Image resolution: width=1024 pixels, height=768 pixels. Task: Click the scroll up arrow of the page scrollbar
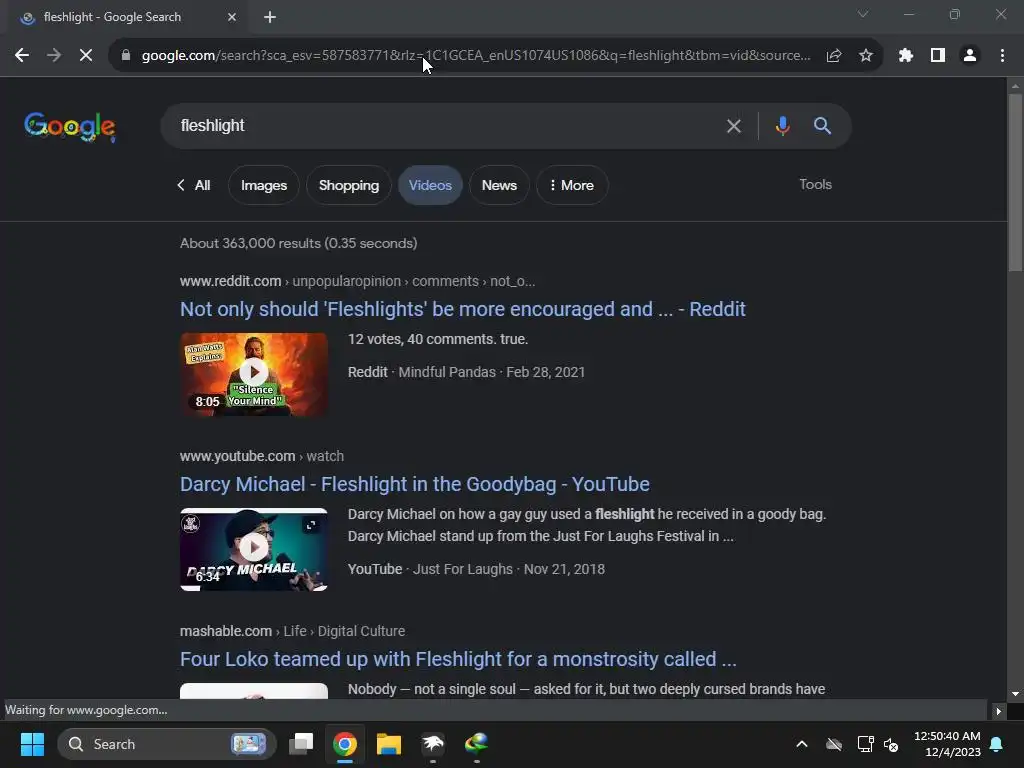(1015, 85)
